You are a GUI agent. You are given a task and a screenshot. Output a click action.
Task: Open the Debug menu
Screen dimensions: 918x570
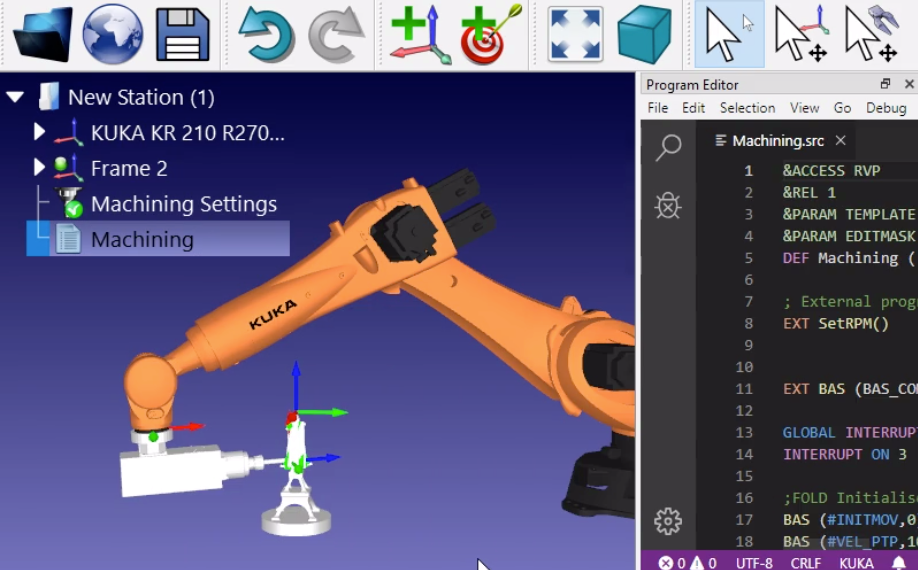pos(886,108)
